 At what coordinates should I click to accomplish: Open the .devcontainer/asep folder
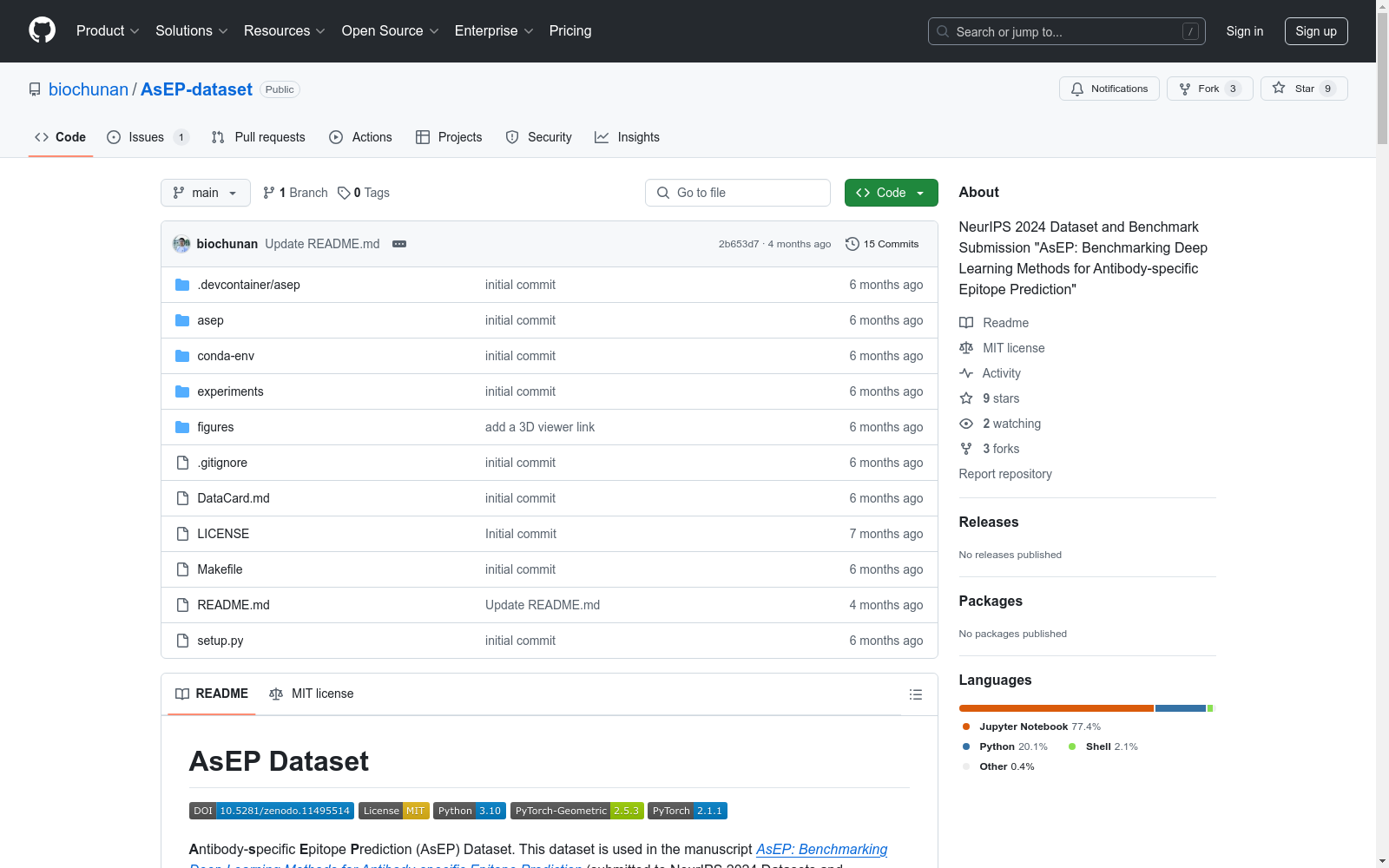click(248, 285)
